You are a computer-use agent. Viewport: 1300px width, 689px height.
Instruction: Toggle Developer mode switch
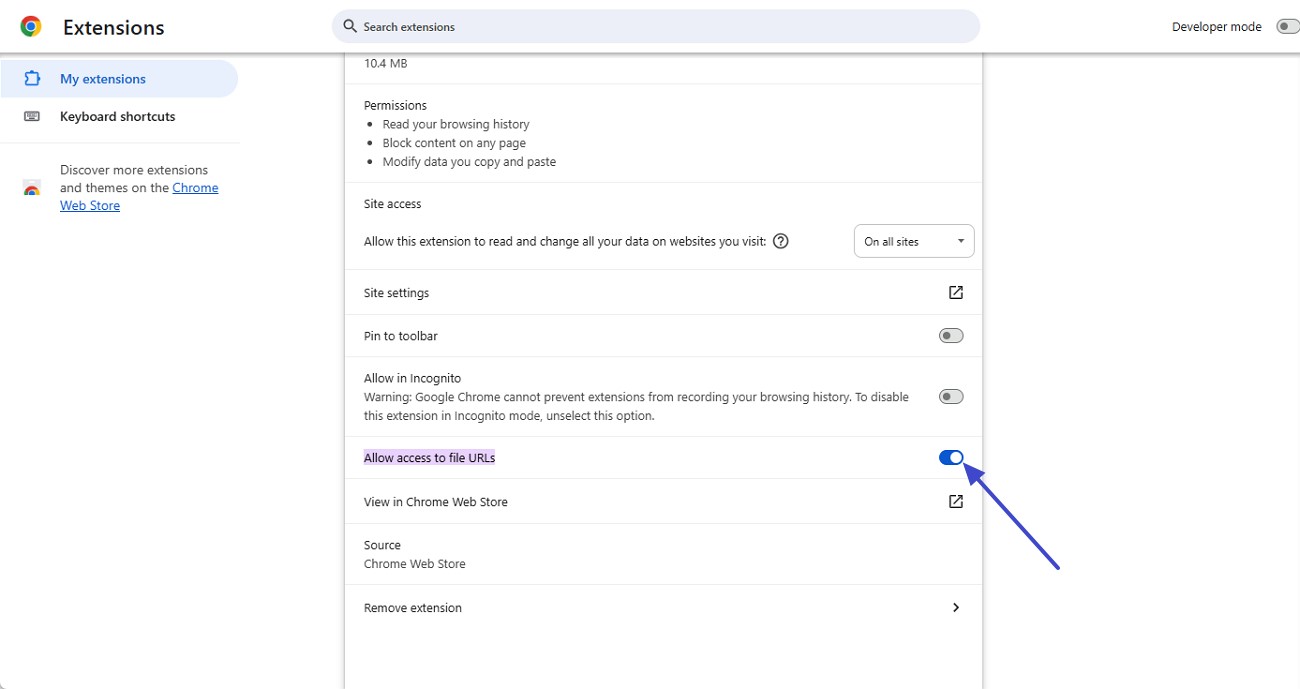1288,27
